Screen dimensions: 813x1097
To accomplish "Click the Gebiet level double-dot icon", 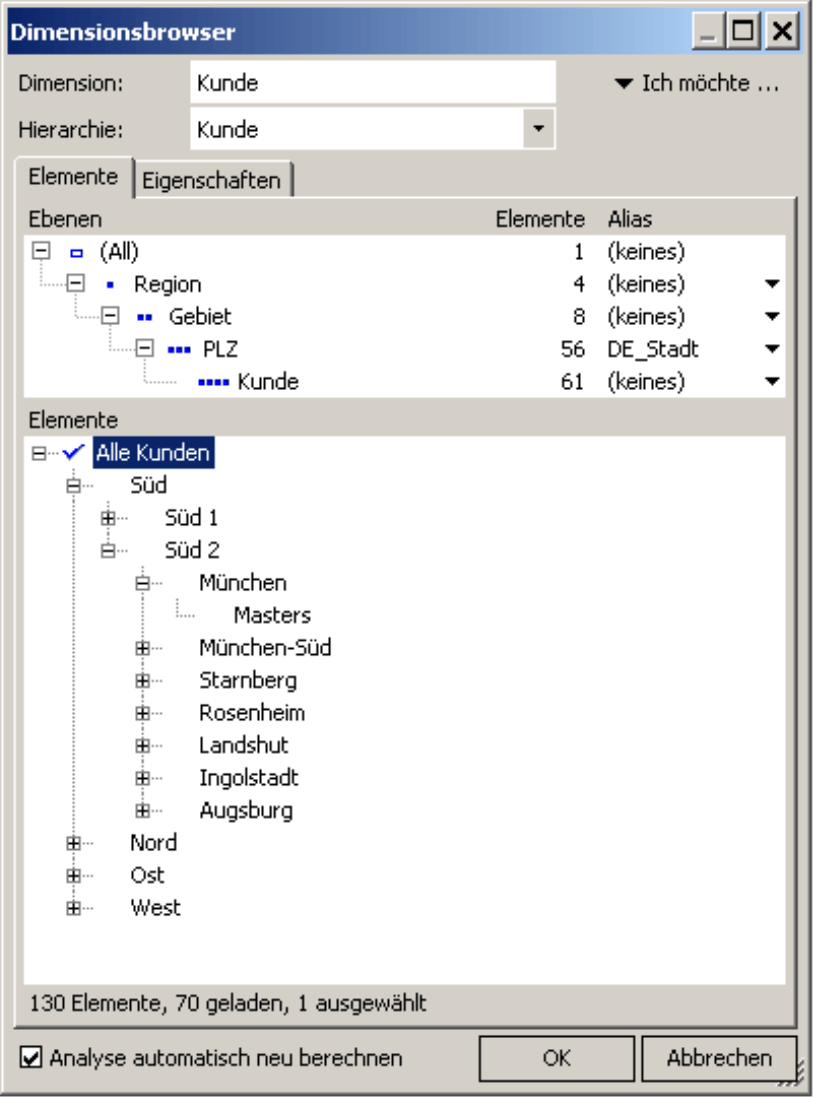I will pyautogui.click(x=144, y=317).
